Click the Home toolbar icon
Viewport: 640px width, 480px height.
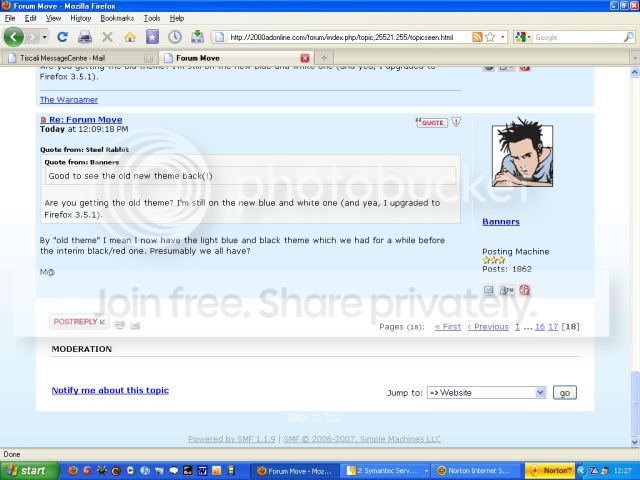pos(130,37)
